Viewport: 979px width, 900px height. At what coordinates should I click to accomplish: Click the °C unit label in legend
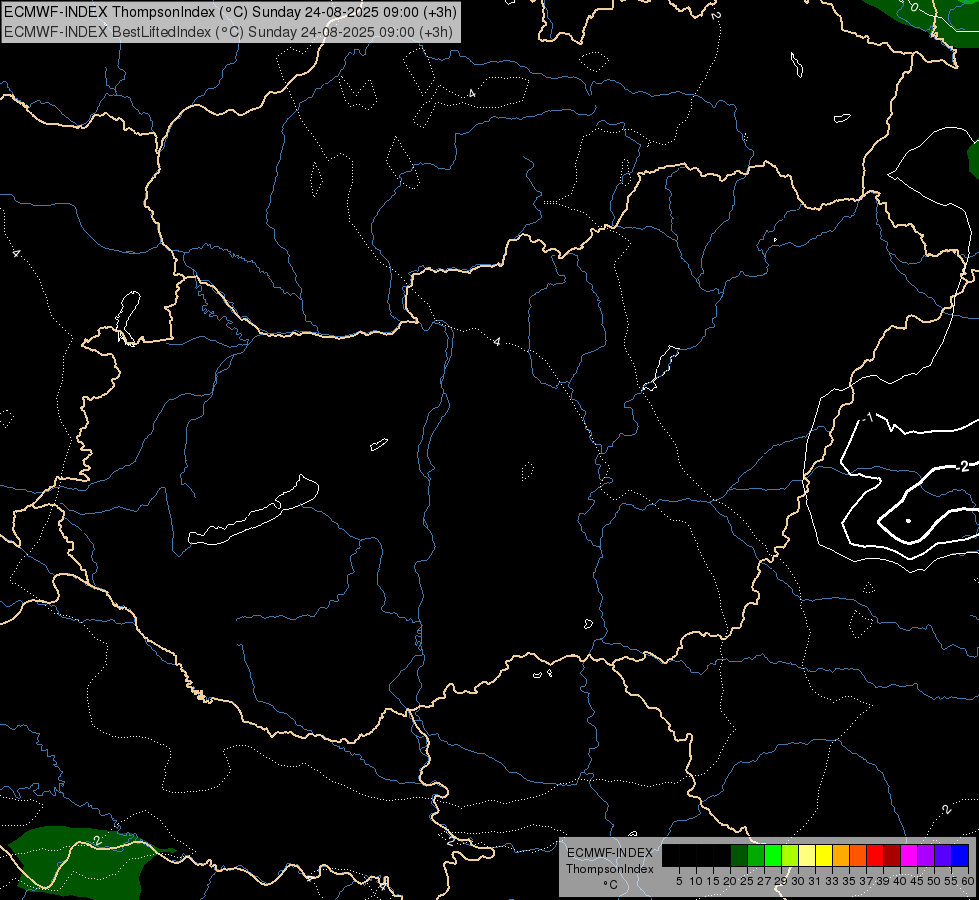pos(610,885)
